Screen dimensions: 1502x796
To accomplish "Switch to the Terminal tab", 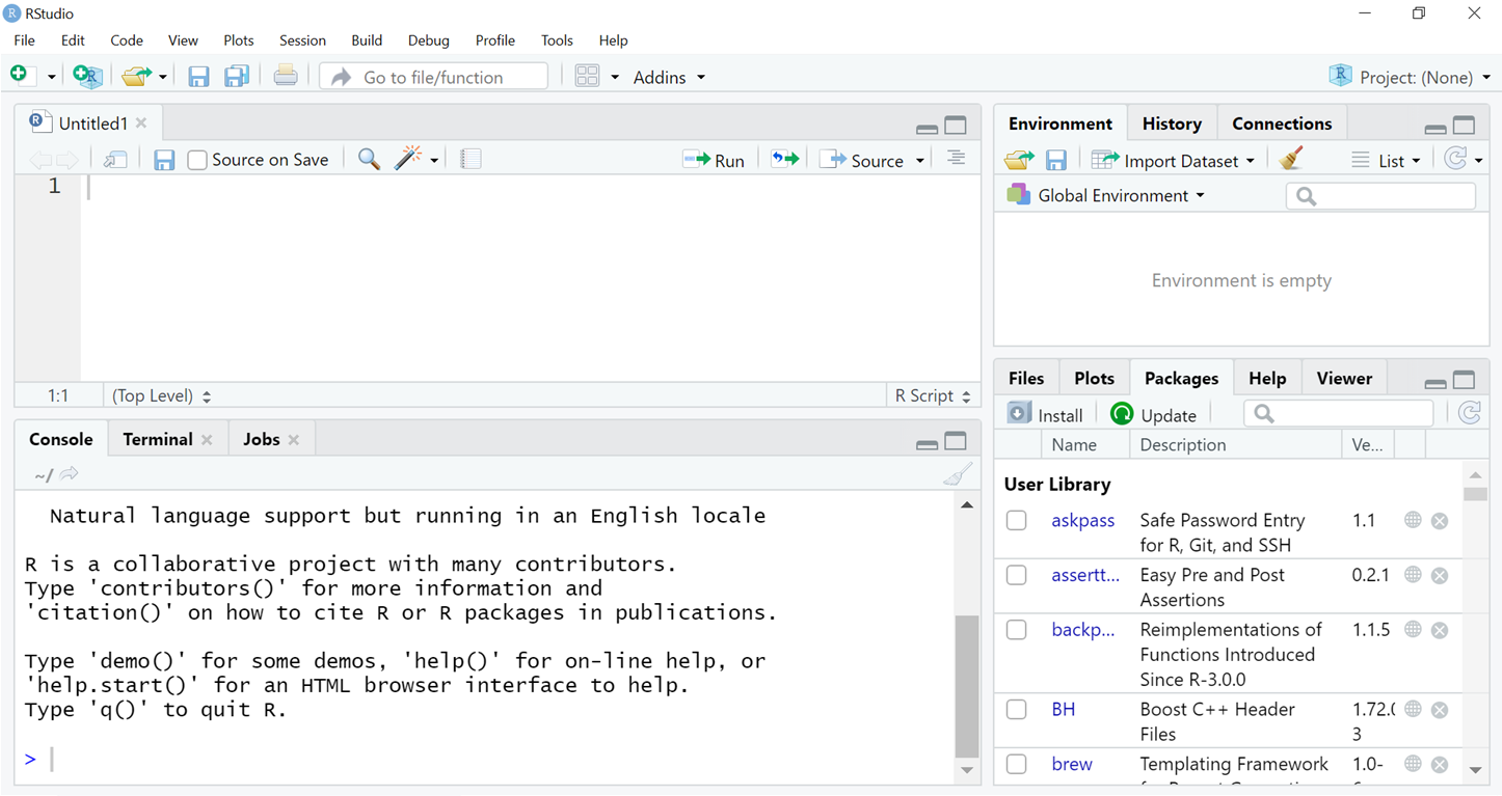I will click(x=157, y=439).
